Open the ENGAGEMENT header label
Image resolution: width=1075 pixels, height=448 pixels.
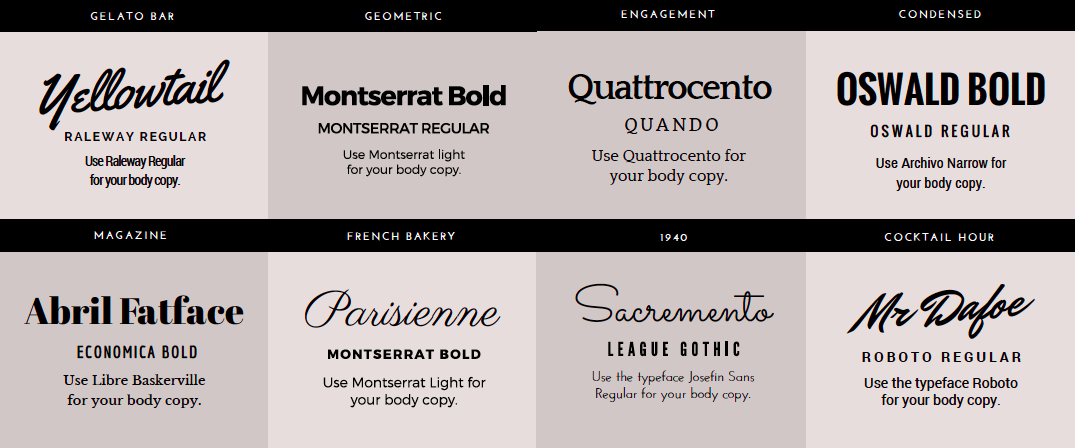point(668,14)
